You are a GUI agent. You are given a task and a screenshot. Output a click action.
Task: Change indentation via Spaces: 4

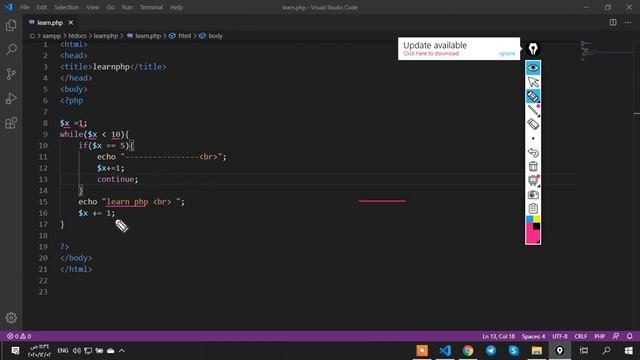coord(533,336)
